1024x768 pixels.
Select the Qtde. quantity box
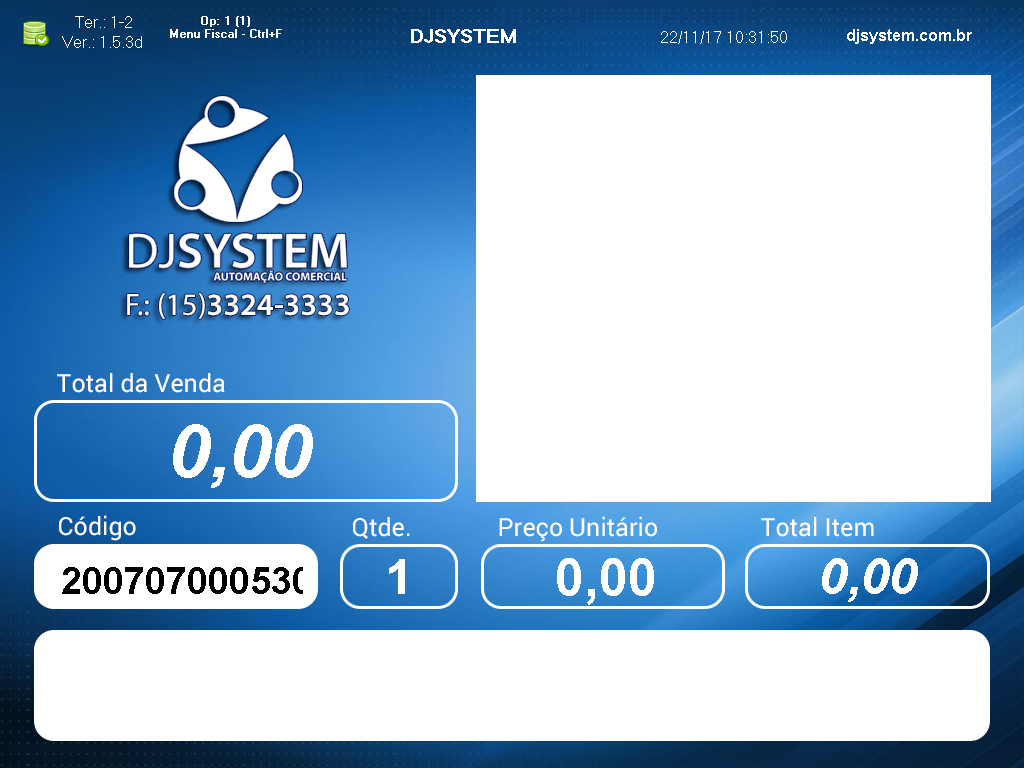(399, 577)
